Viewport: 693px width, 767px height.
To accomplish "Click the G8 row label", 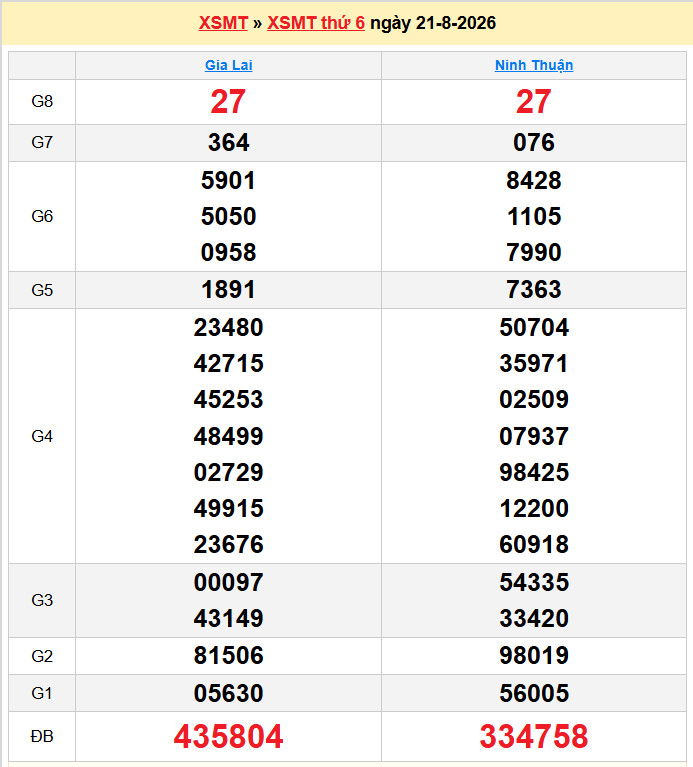I will coord(42,101).
